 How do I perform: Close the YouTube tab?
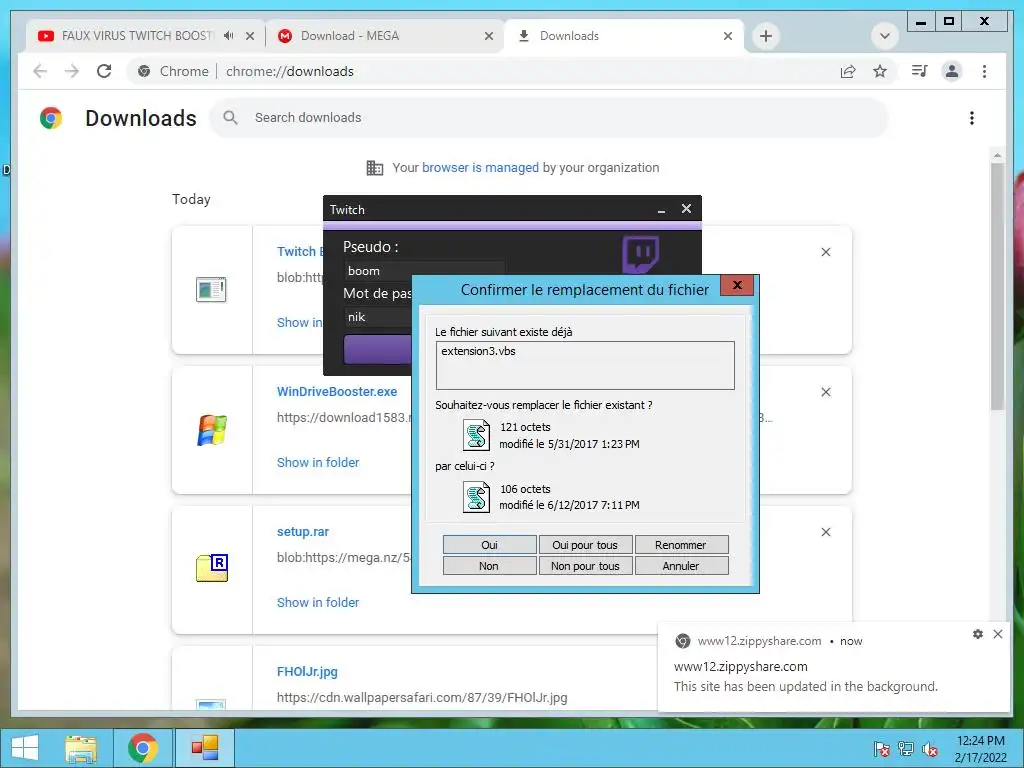(x=249, y=36)
